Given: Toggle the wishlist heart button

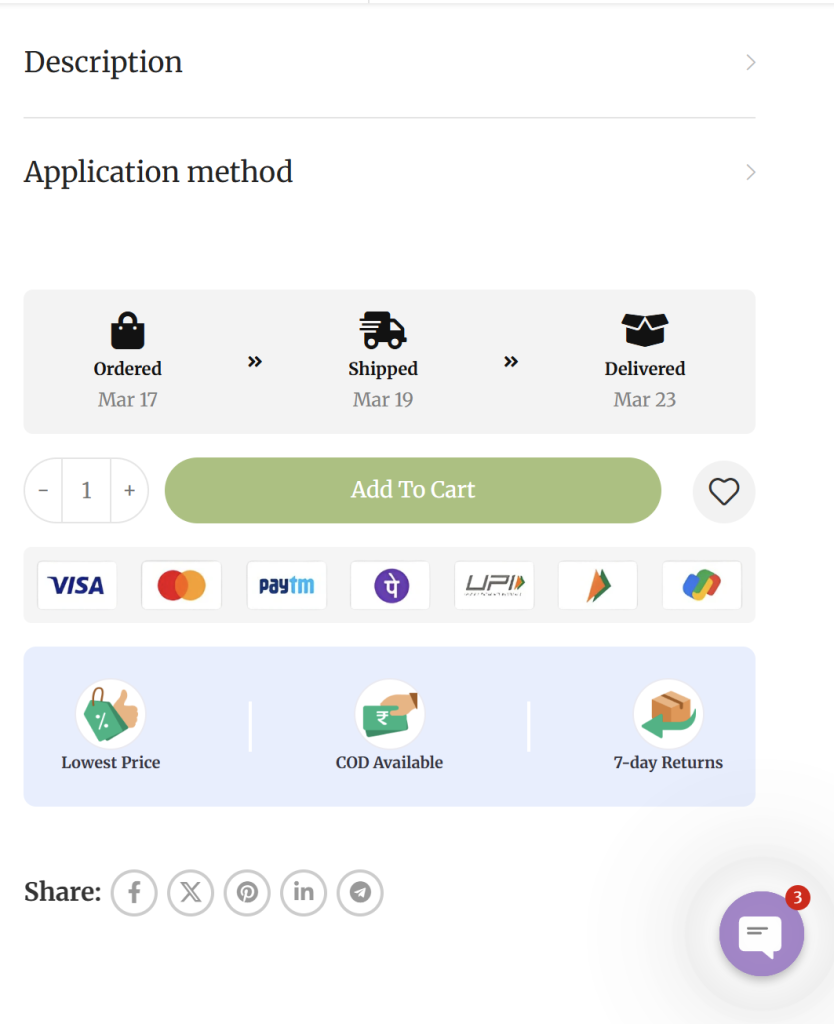Looking at the screenshot, I should click(x=724, y=491).
